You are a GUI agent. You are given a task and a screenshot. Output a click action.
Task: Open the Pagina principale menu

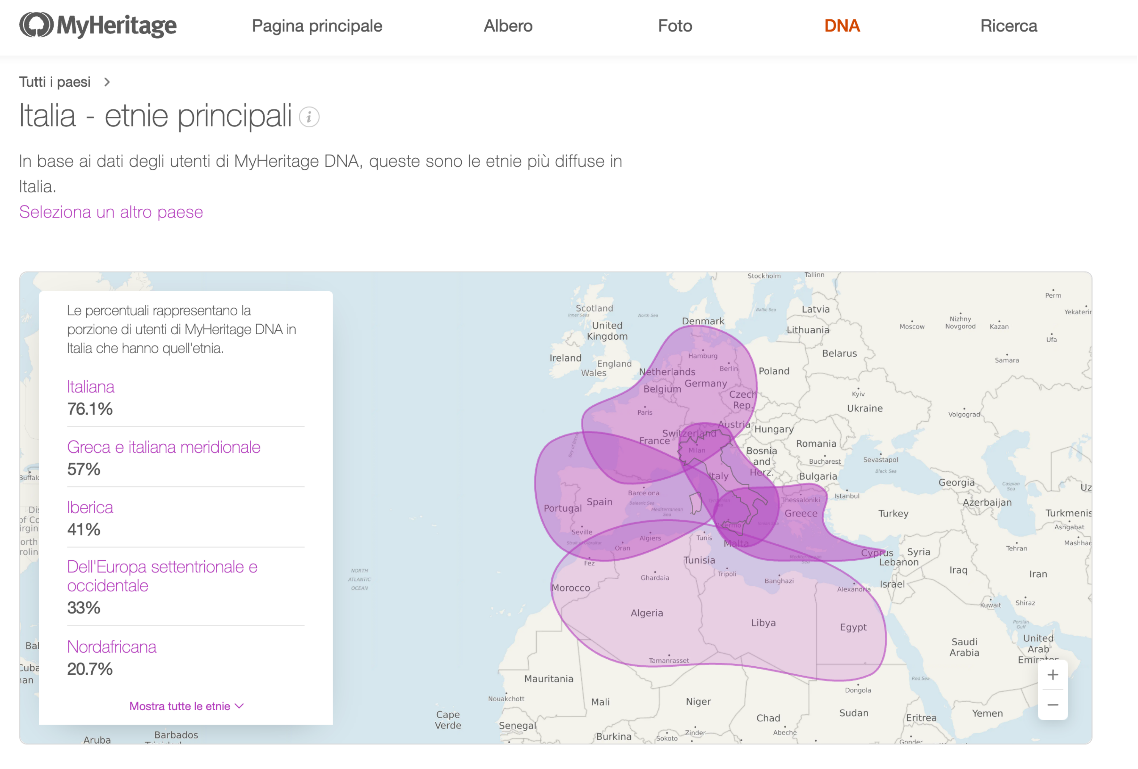coord(317,26)
